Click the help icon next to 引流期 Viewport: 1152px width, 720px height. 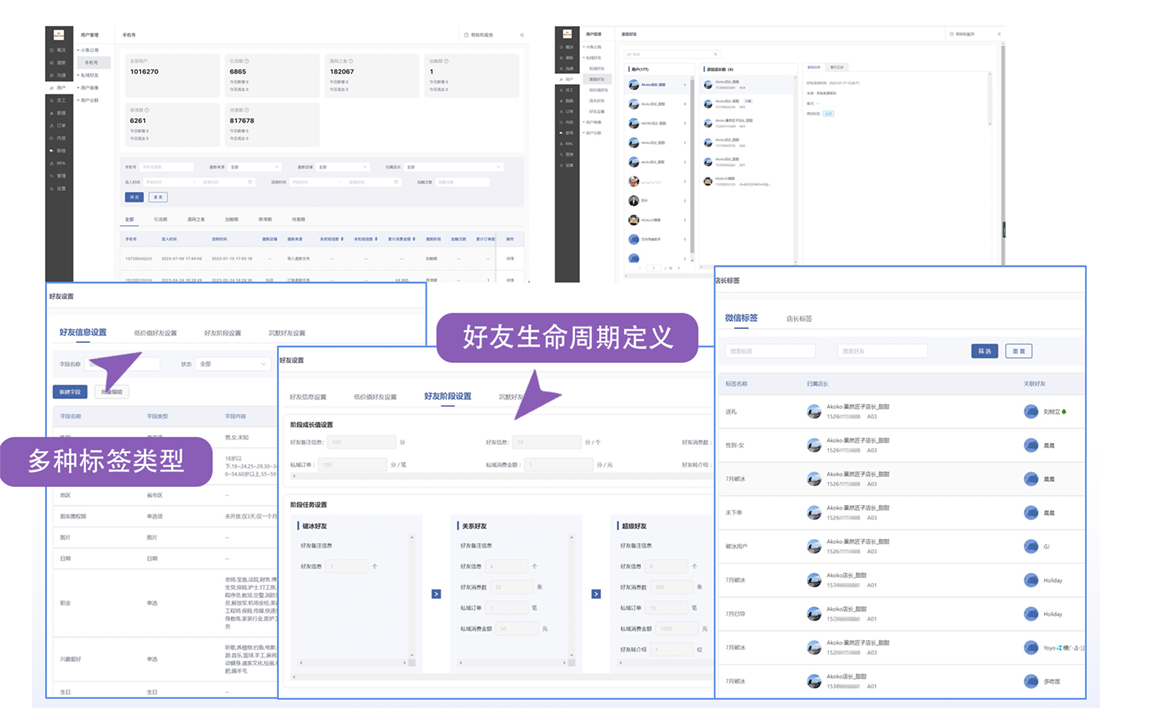(248, 61)
